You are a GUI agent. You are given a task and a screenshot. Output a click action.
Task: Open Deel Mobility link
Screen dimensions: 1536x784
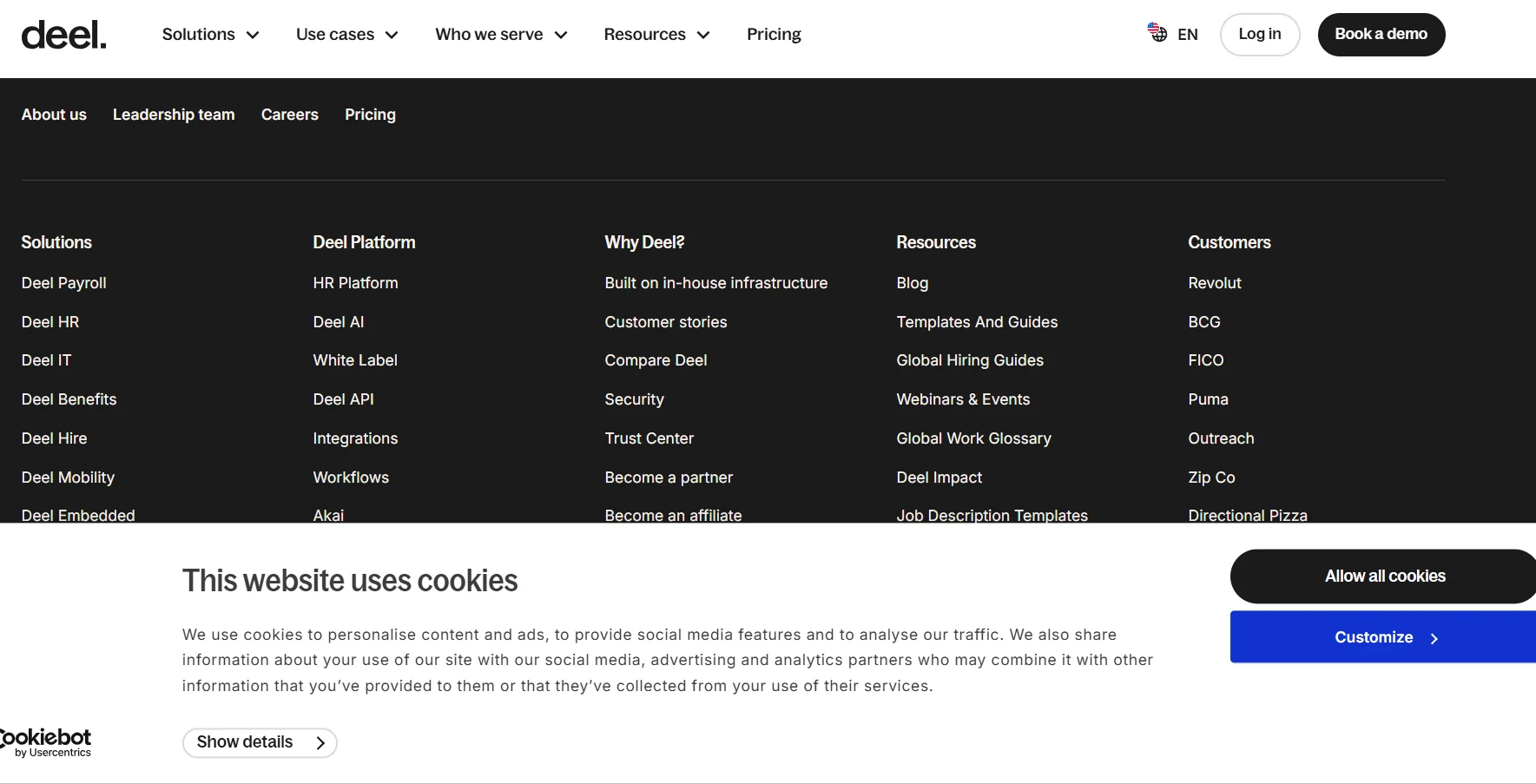pyautogui.click(x=68, y=478)
